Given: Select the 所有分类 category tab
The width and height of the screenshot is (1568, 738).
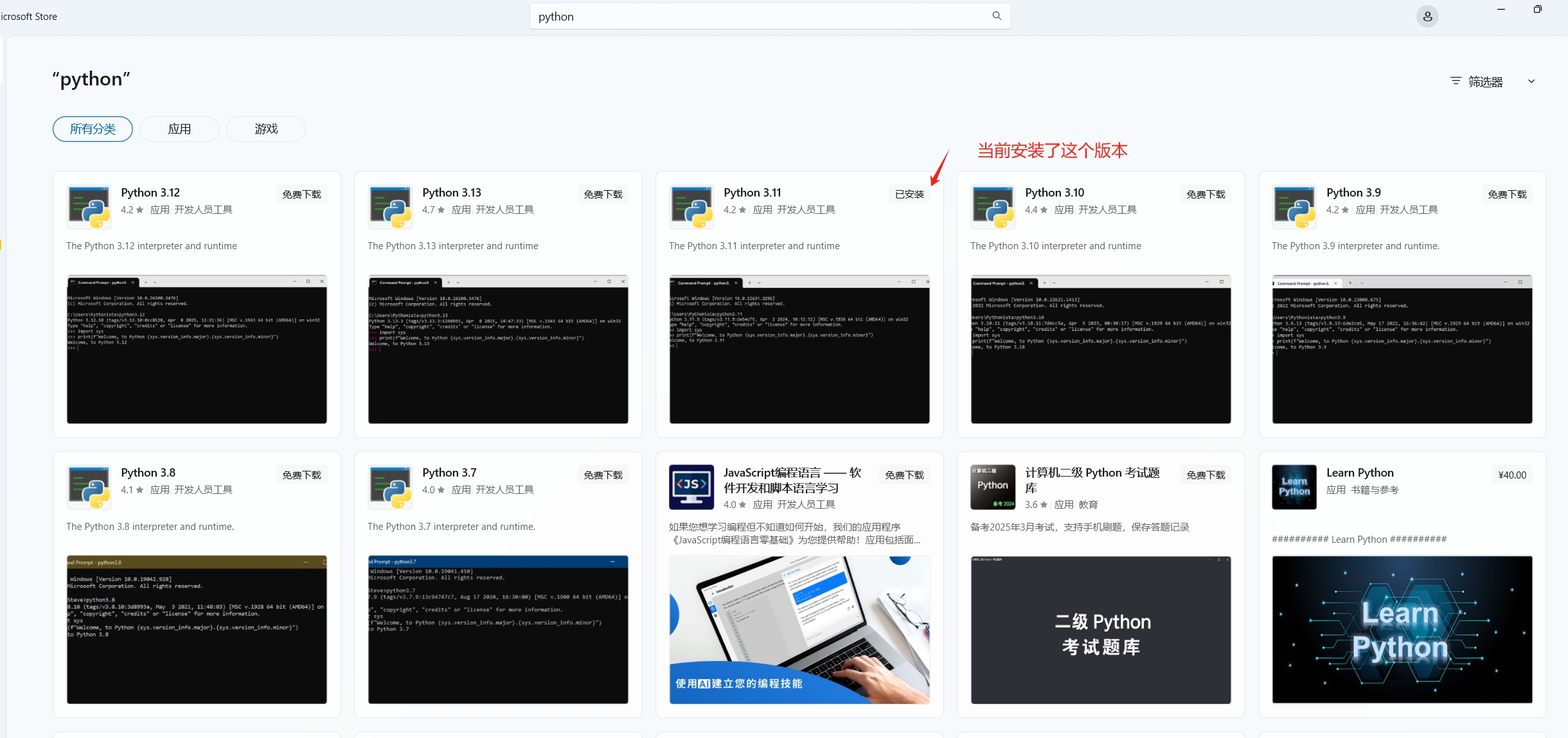Looking at the screenshot, I should point(93,129).
